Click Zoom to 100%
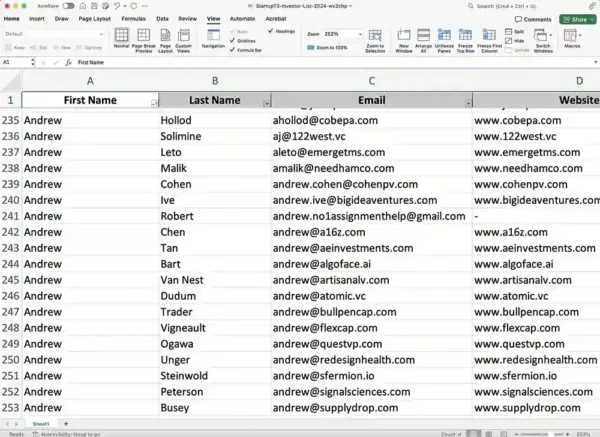Image resolution: width=600 pixels, height=437 pixels. click(327, 47)
